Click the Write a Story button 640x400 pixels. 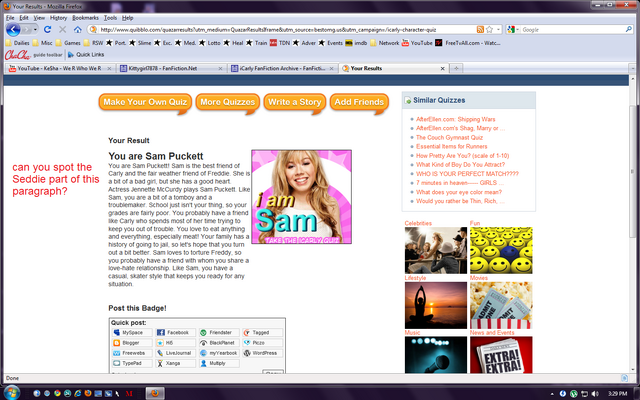pyautogui.click(x=294, y=102)
